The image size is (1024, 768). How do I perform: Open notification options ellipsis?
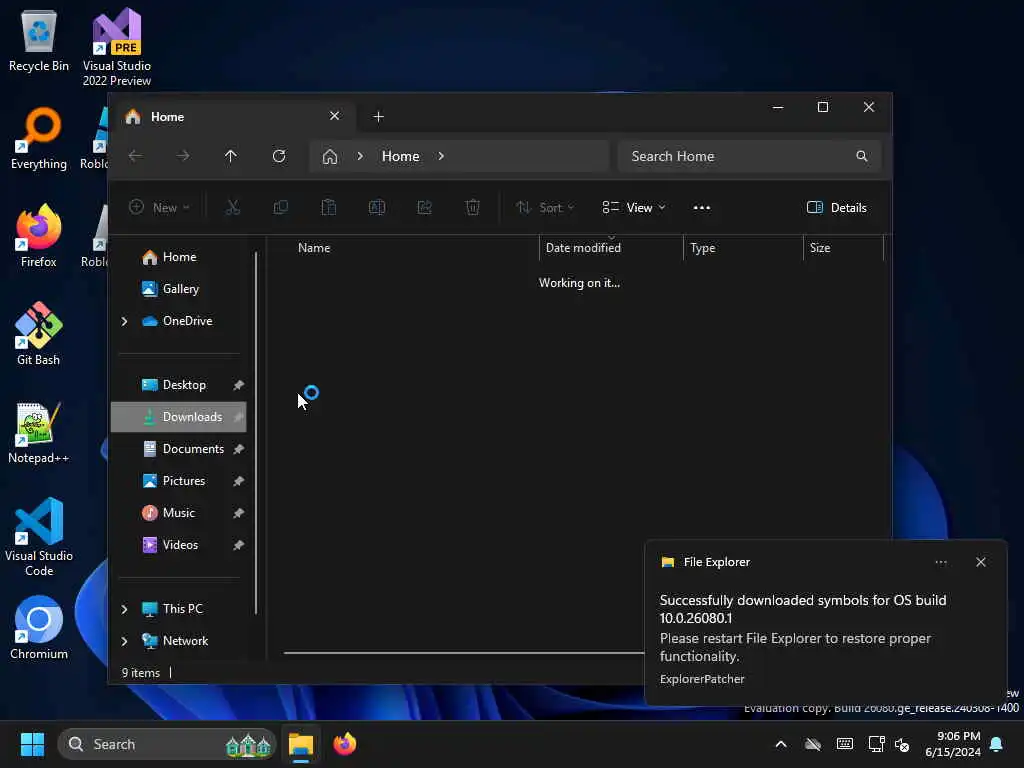click(941, 562)
